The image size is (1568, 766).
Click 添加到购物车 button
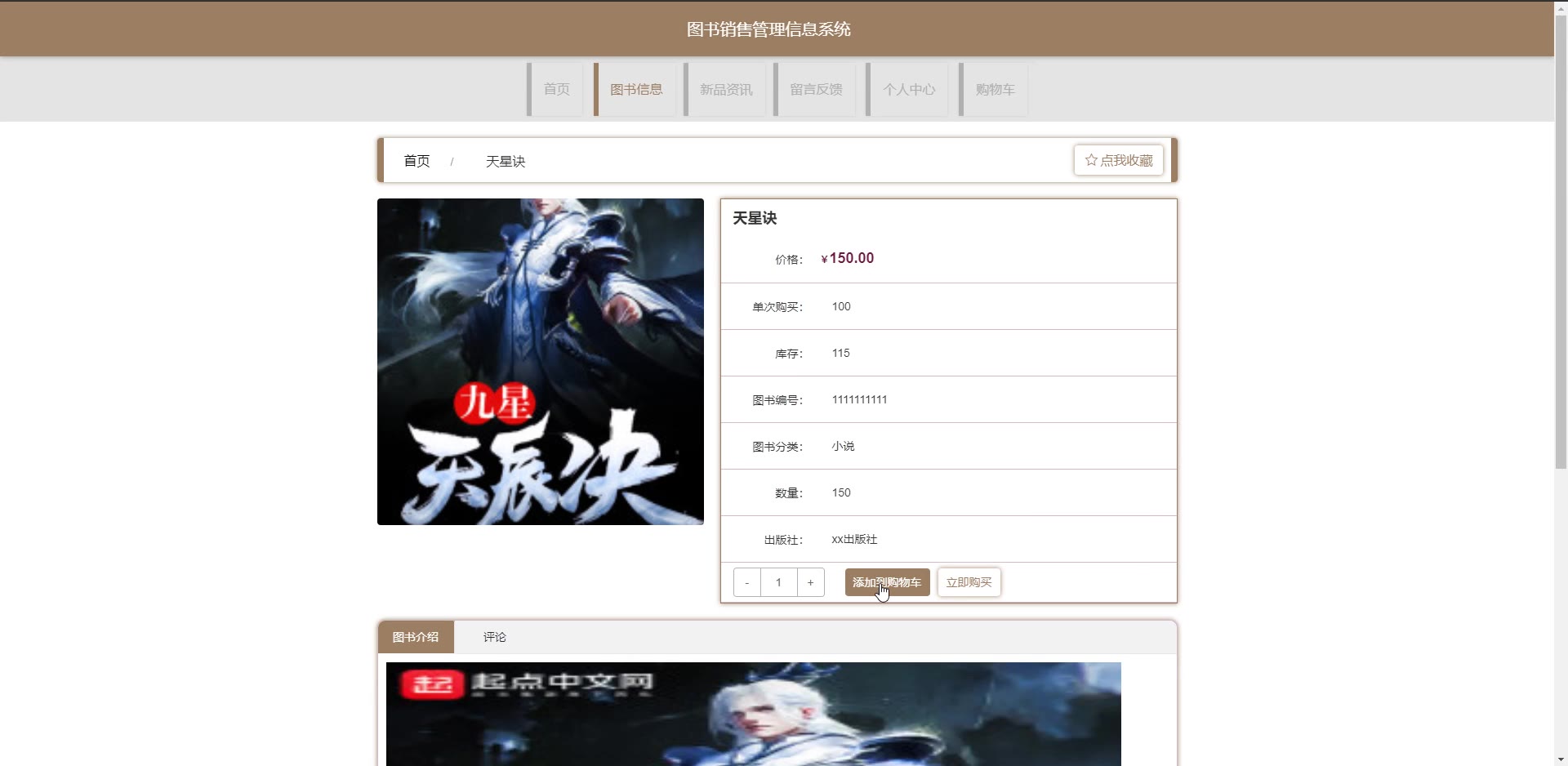pyautogui.click(x=887, y=582)
